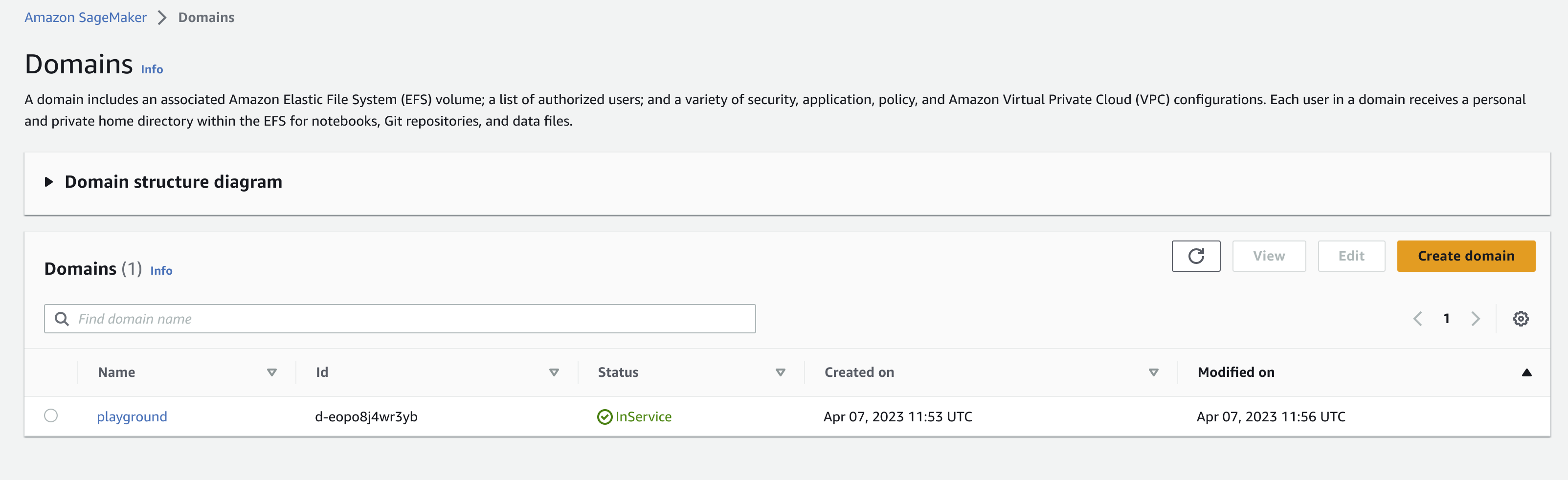Go to next page arrow
The width and height of the screenshot is (1568, 480).
point(1475,319)
